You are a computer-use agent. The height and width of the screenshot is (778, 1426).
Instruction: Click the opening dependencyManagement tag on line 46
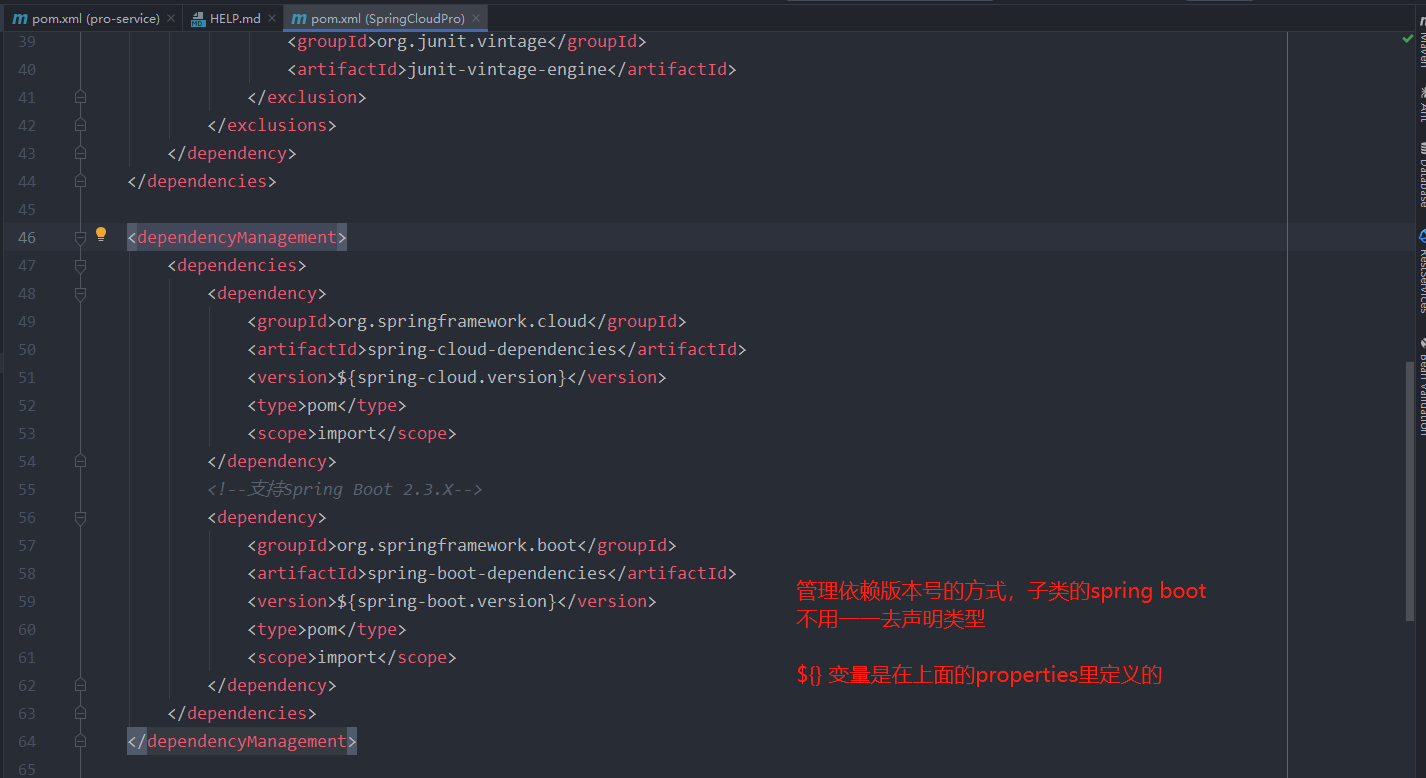point(237,237)
